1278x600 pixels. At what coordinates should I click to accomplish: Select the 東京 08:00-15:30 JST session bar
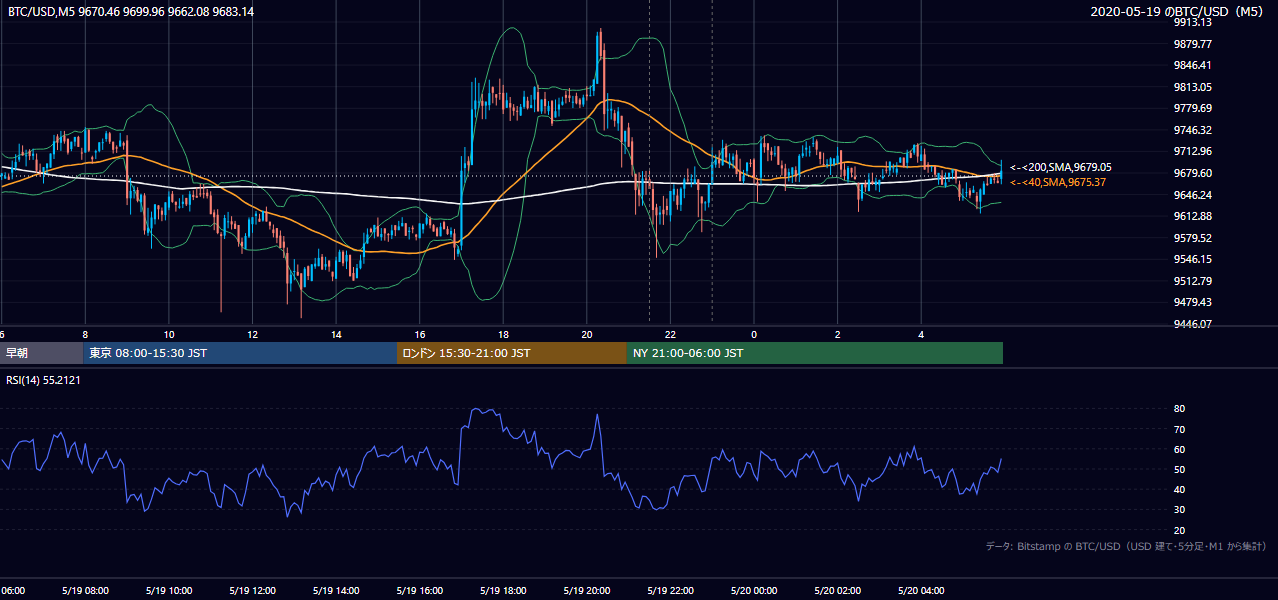point(240,353)
